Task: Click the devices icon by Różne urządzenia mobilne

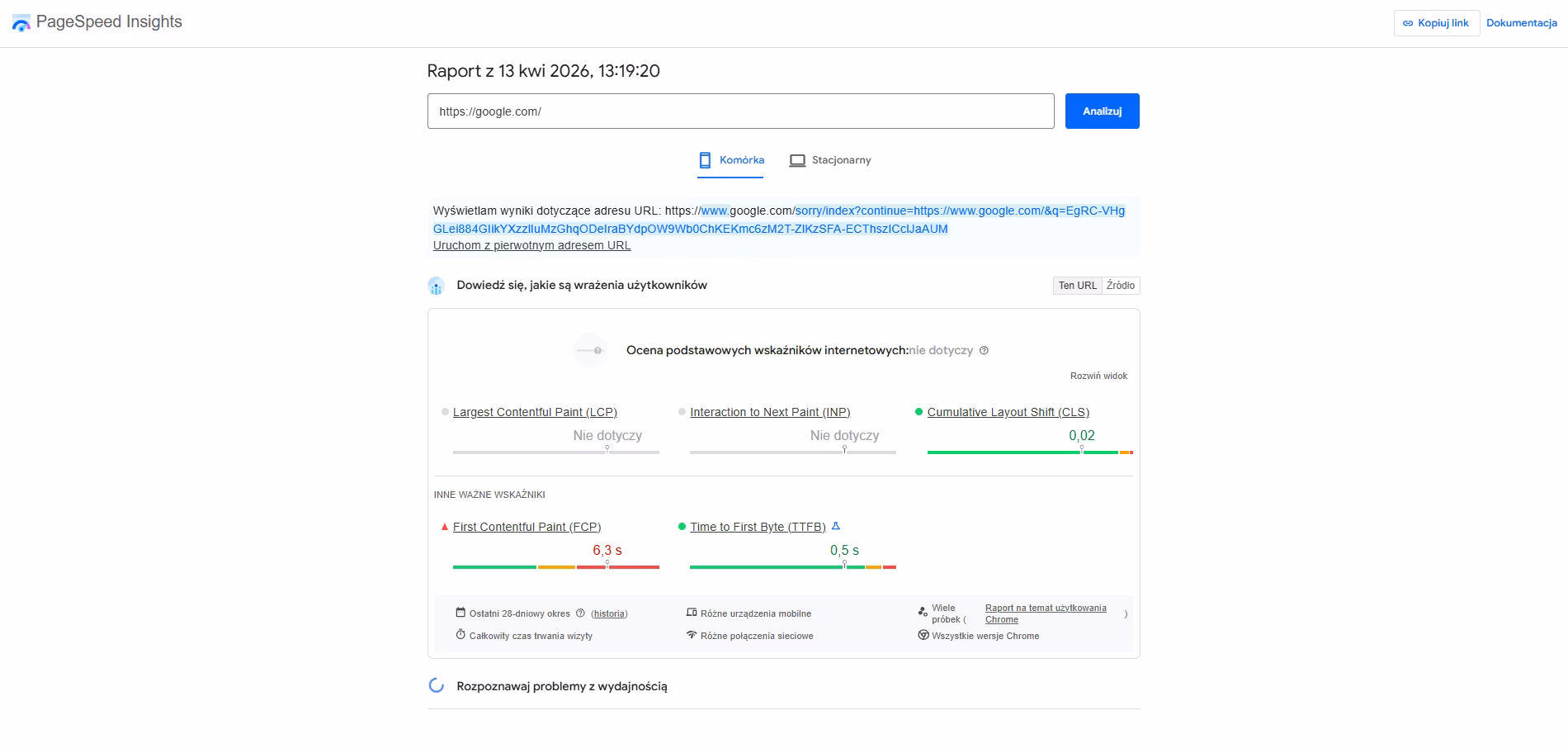Action: pos(692,613)
